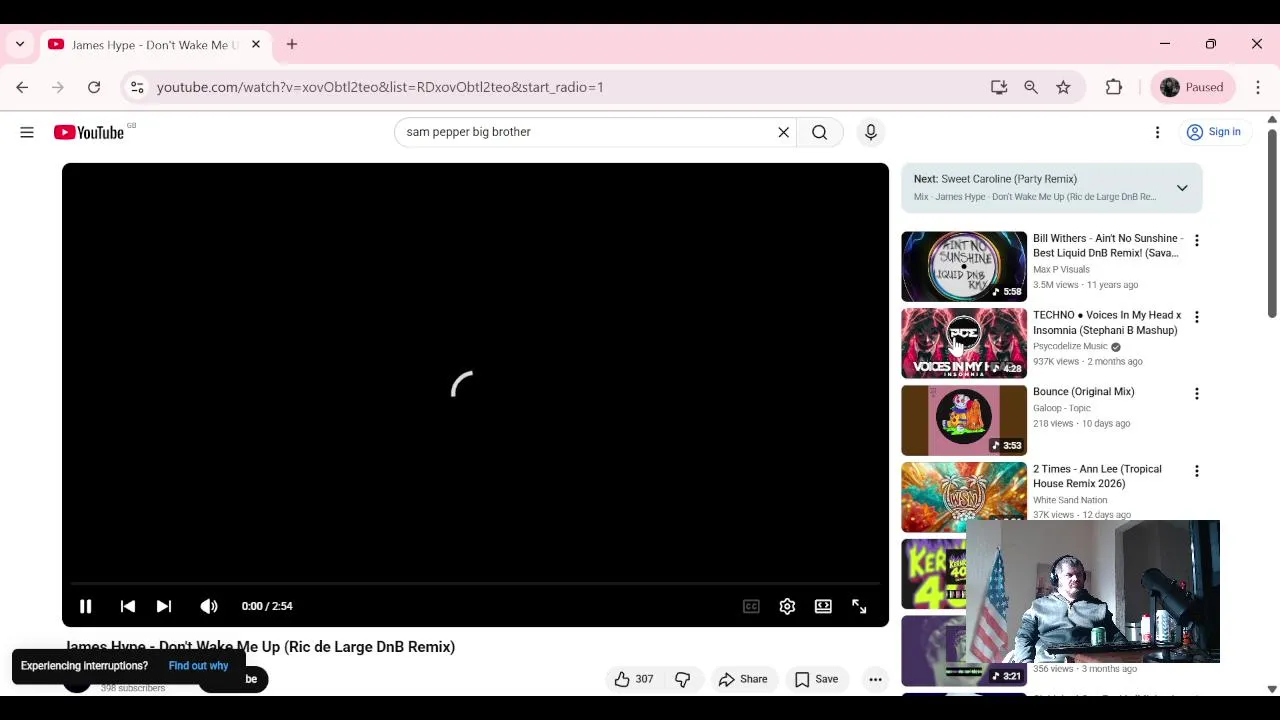This screenshot has height=720, width=1280.
Task: Open options for 2 Times Ann Lee
Action: 1196,471
